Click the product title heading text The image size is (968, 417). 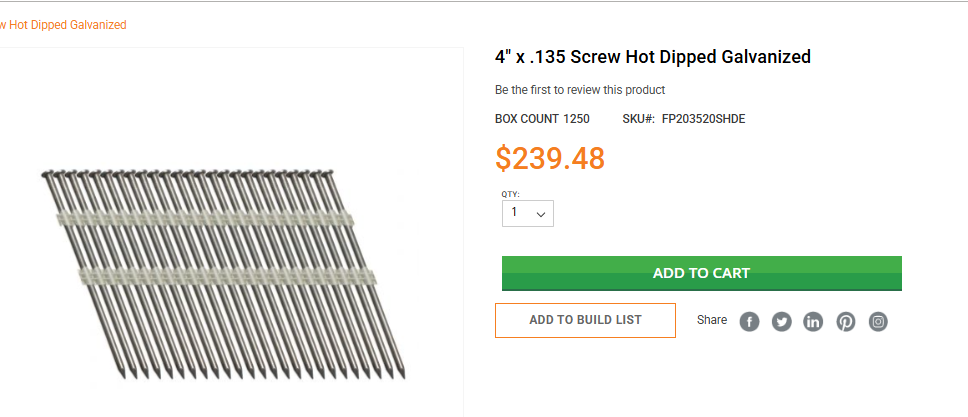click(652, 57)
